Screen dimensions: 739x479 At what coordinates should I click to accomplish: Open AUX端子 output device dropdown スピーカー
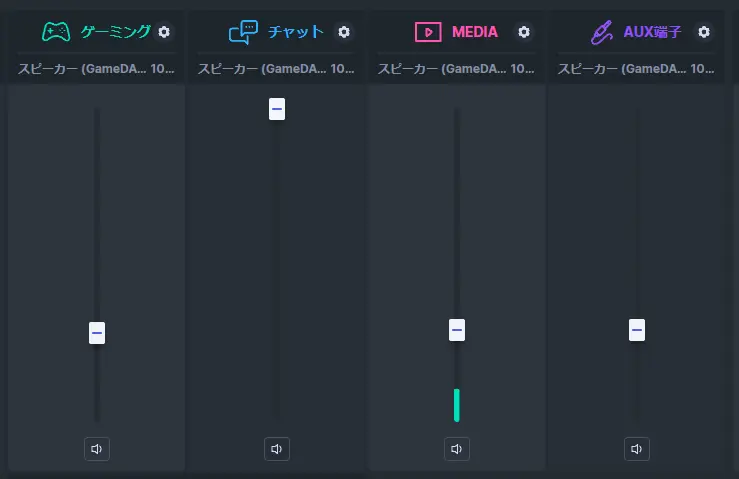tap(636, 69)
